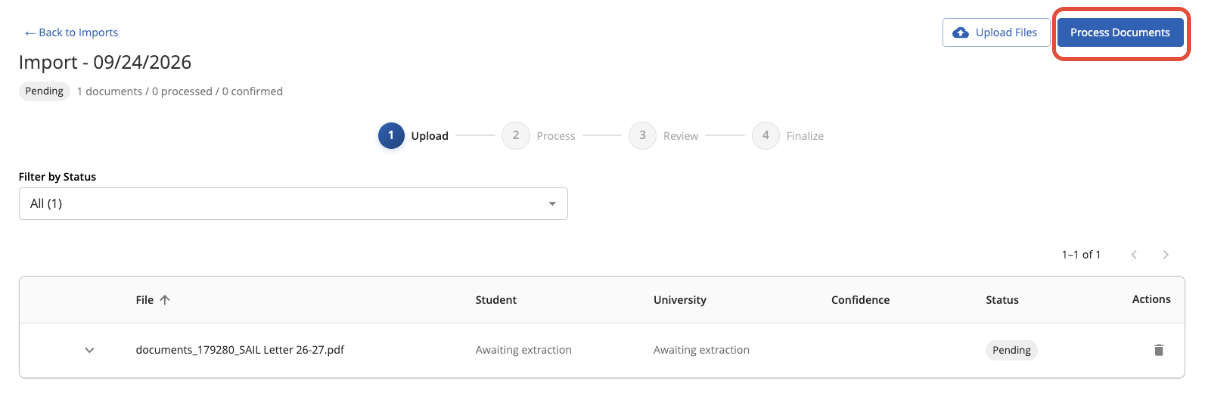Sort by the University column header
The image size is (1205, 396).
coord(680,300)
